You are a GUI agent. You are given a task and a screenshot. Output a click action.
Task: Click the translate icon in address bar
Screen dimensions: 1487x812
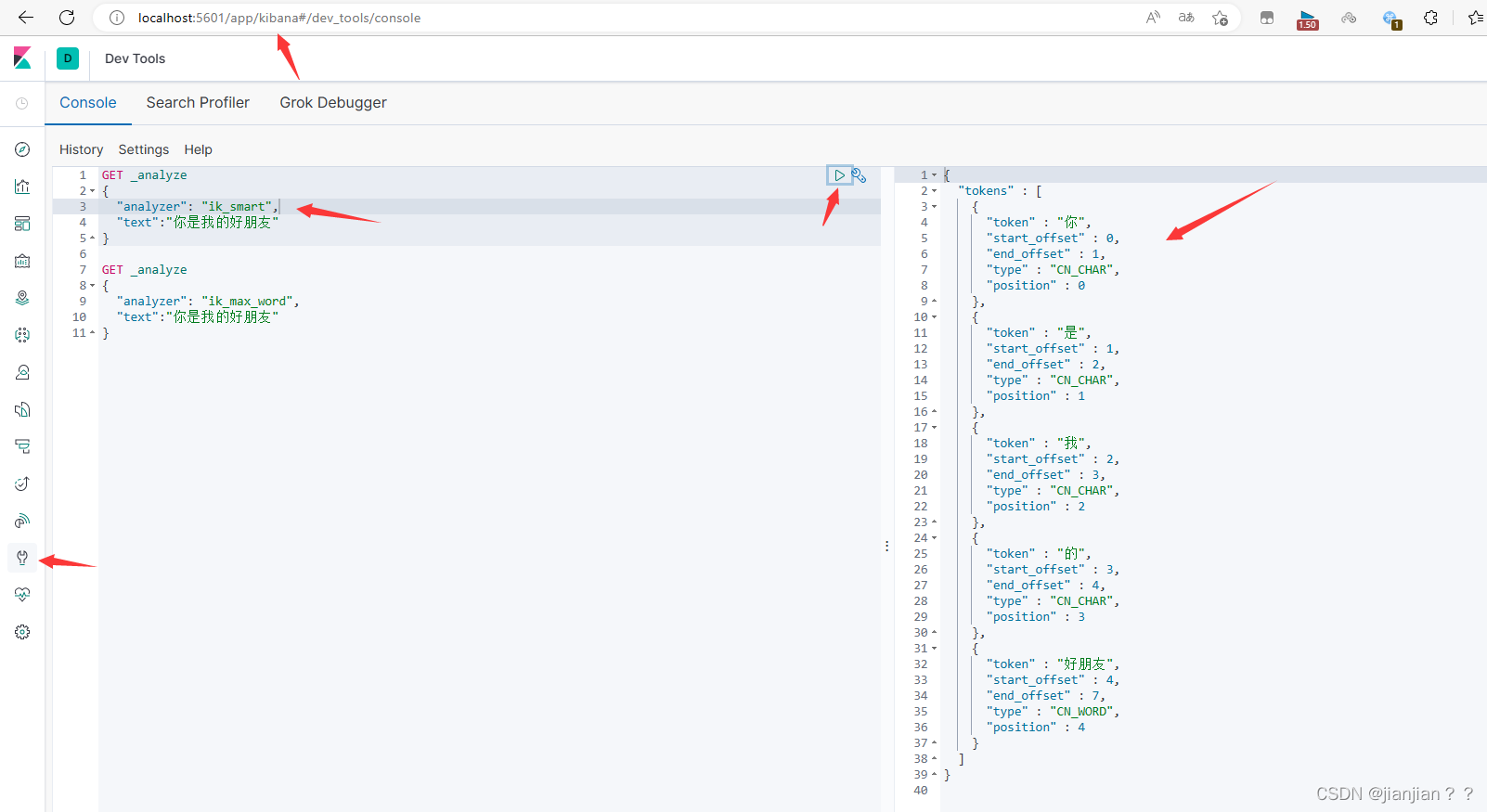coord(1186,18)
